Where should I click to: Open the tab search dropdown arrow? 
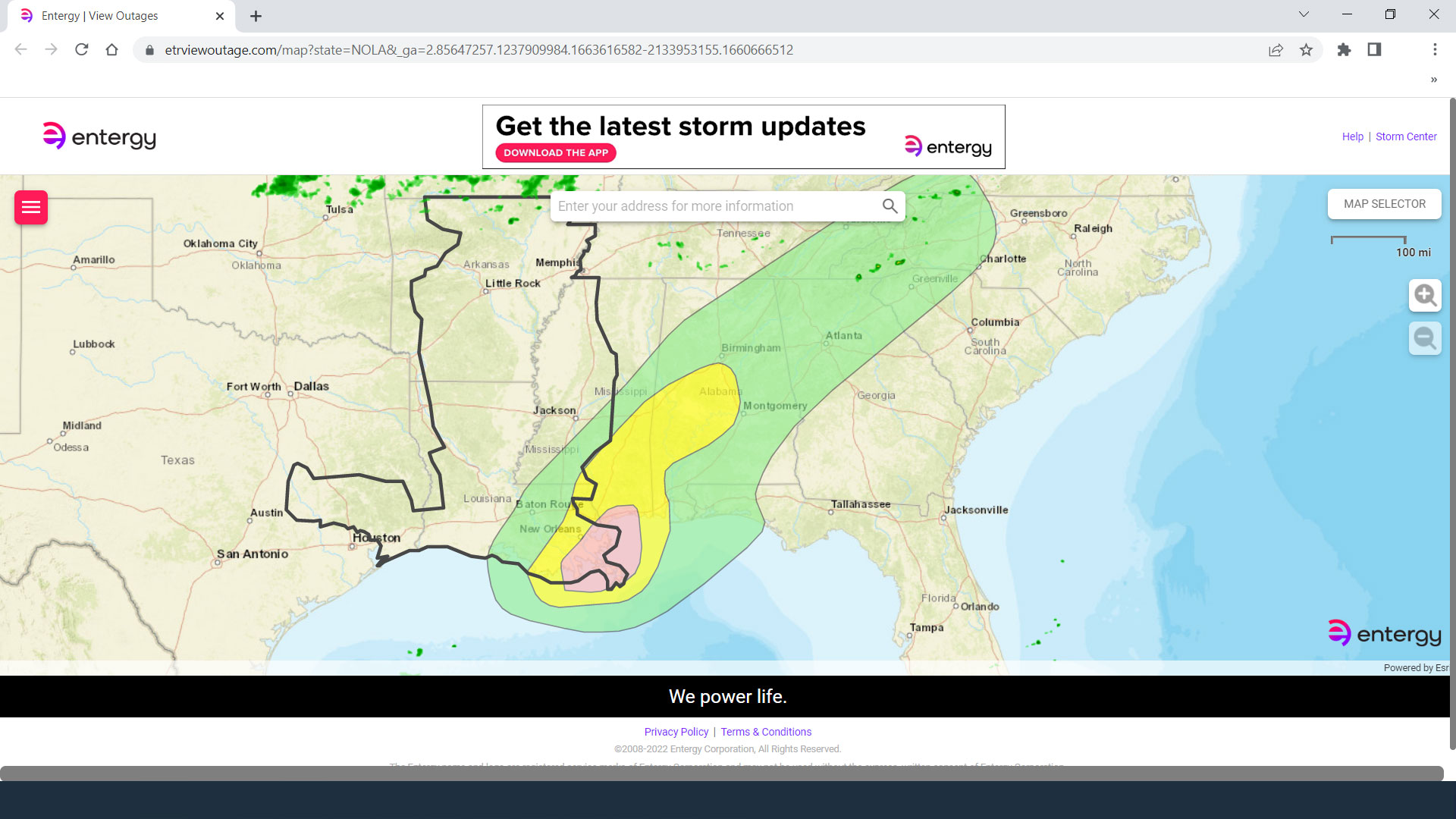1304,14
